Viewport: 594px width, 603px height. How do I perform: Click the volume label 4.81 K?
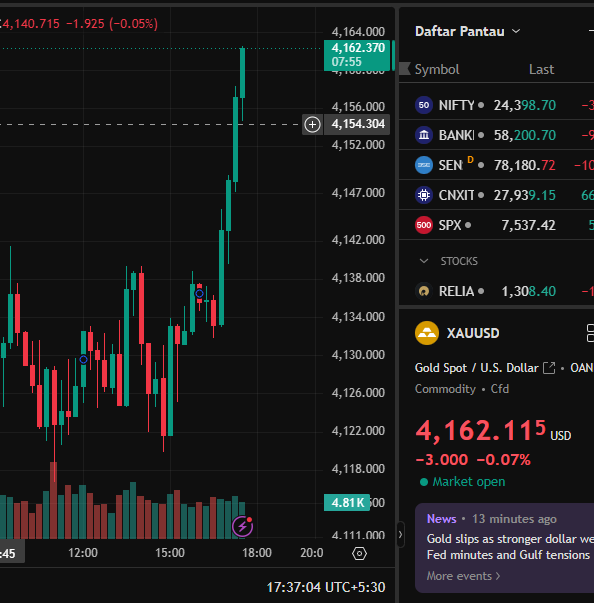coord(347,502)
